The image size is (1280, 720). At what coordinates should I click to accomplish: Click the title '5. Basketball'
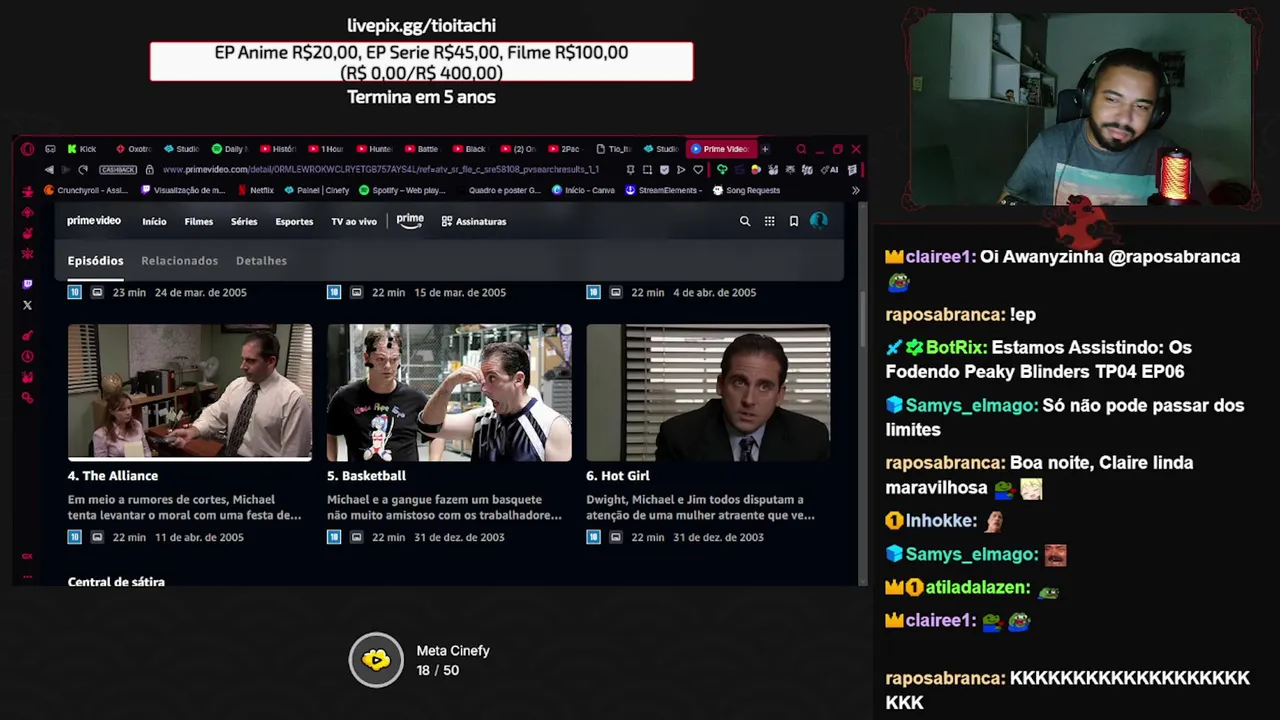pyautogui.click(x=366, y=476)
